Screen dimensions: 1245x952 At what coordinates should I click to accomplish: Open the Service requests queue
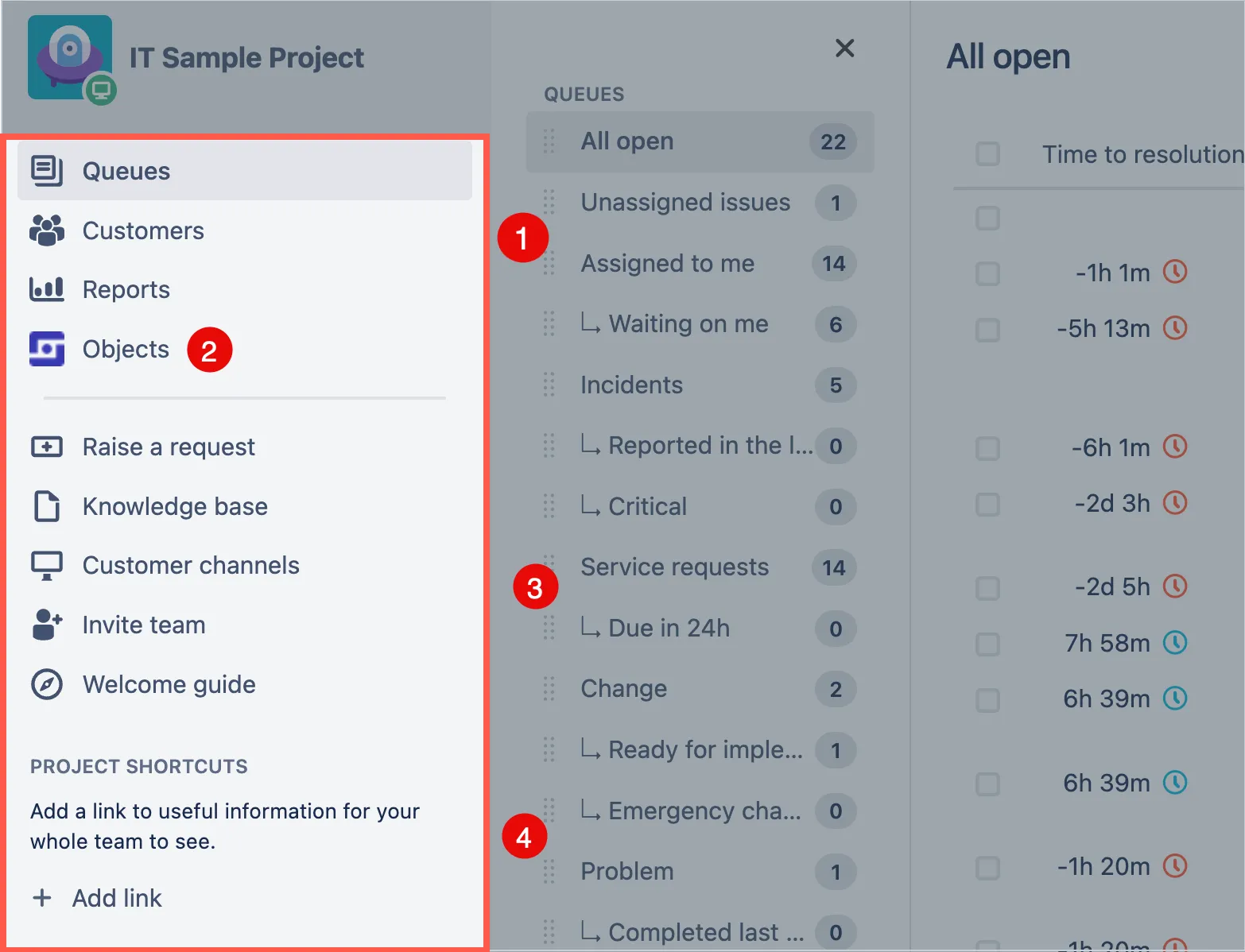700,567
